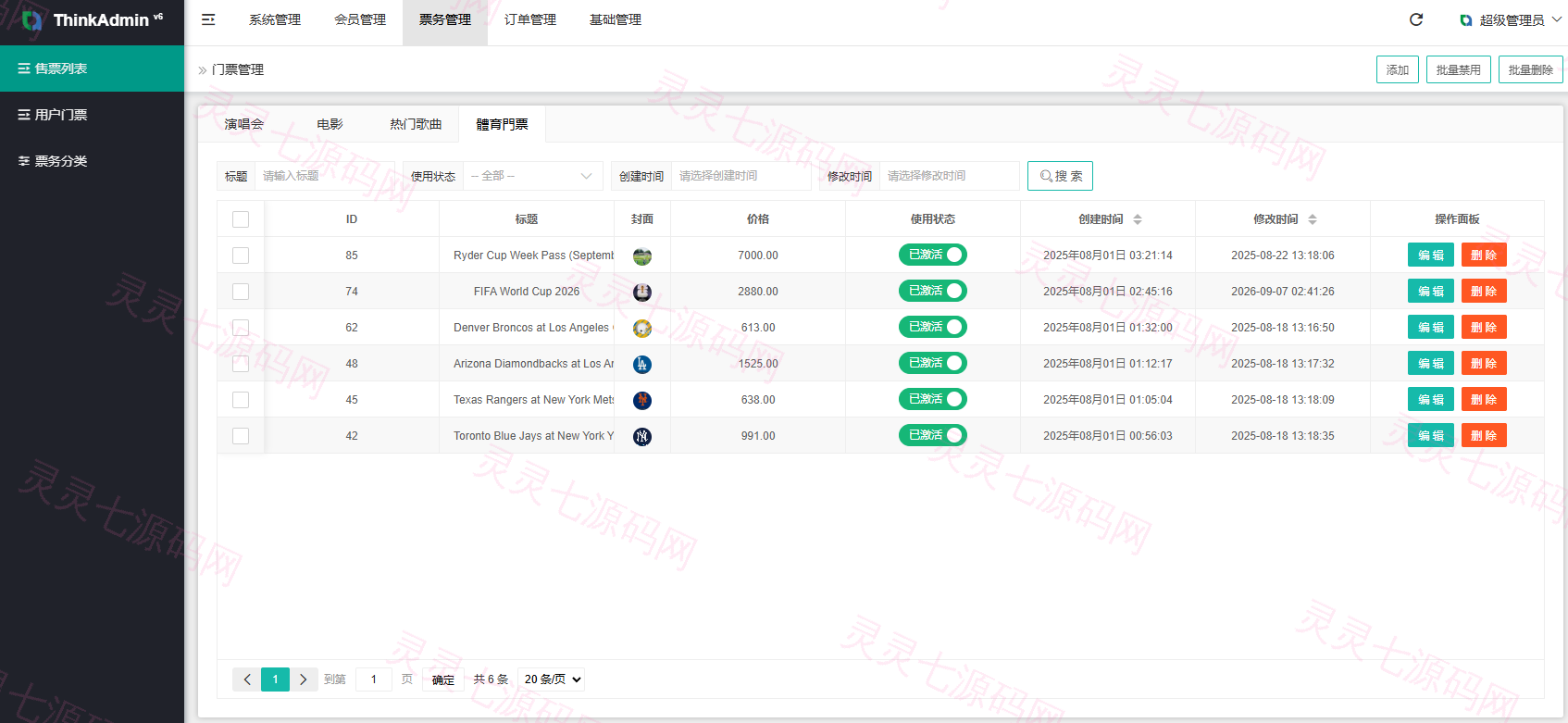The image size is (1568, 723).
Task: Open the Ryder Cup cover thumbnail
Action: [642, 256]
